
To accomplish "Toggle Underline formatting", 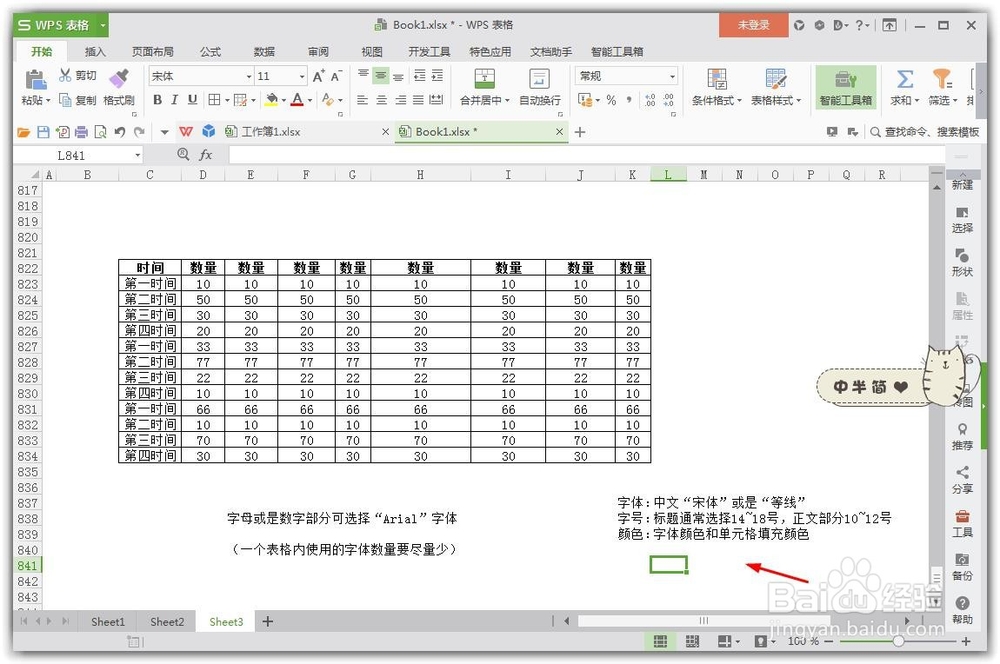I will (192, 100).
